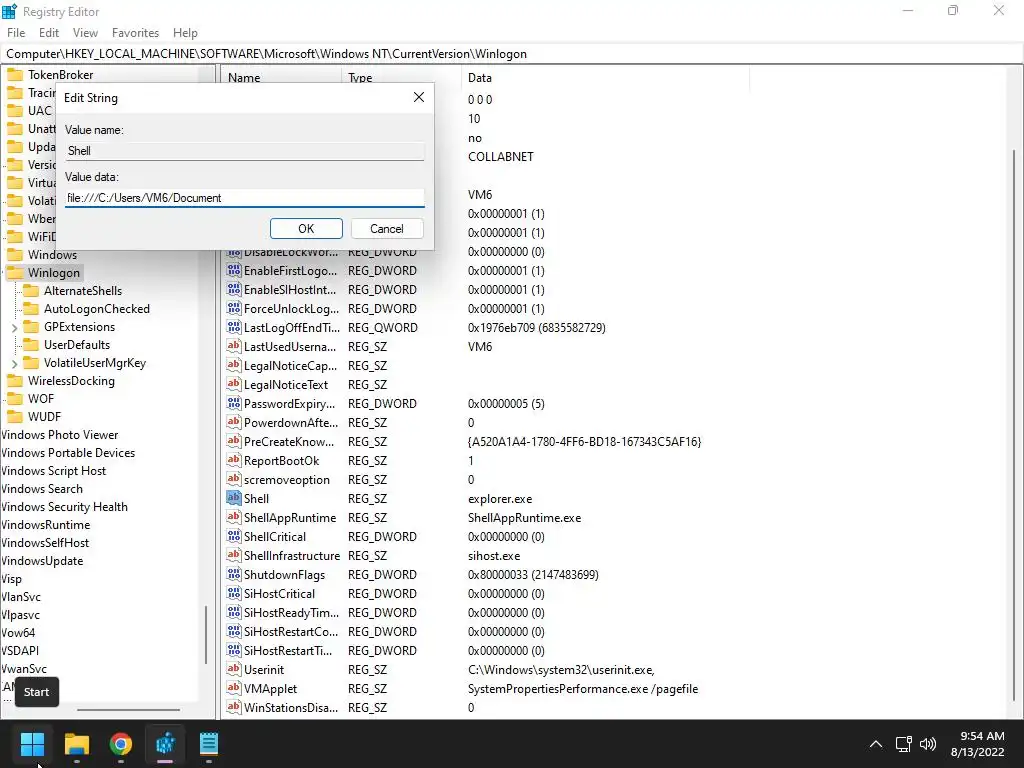Select the WOF key
1024x768 pixels.
pos(40,398)
